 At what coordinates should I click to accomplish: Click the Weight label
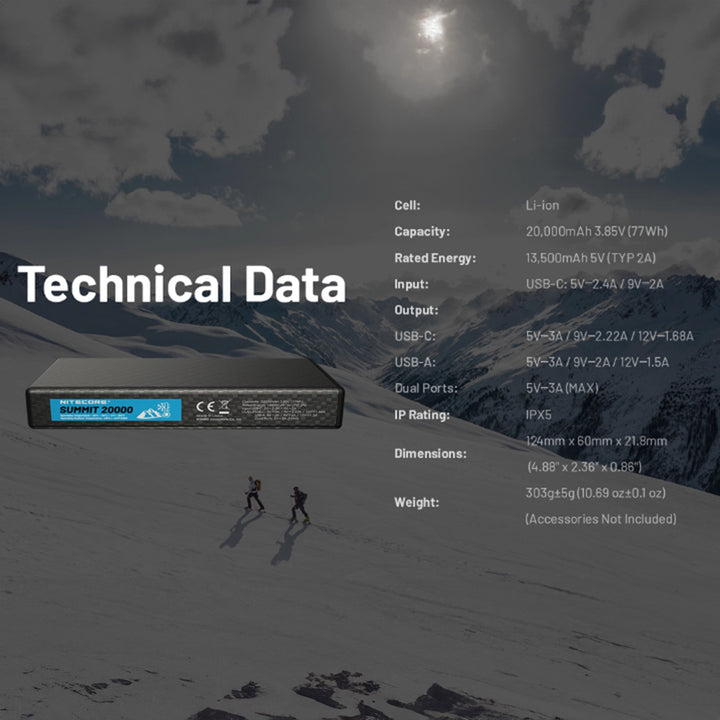pyautogui.click(x=415, y=502)
